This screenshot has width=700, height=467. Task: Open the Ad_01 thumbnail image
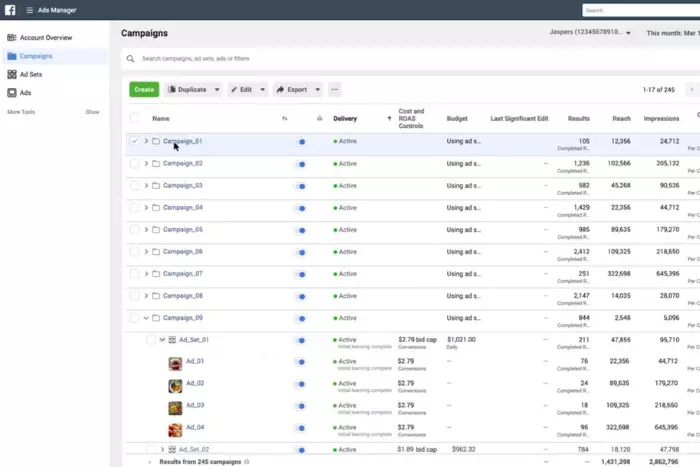click(x=175, y=363)
